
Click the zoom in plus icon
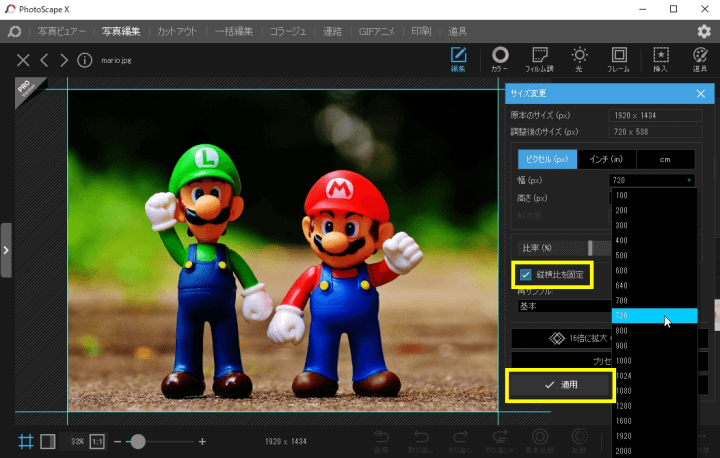202,441
